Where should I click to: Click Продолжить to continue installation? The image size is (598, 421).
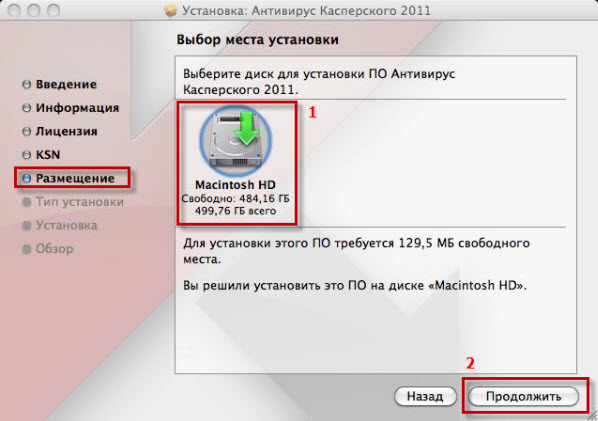523,396
